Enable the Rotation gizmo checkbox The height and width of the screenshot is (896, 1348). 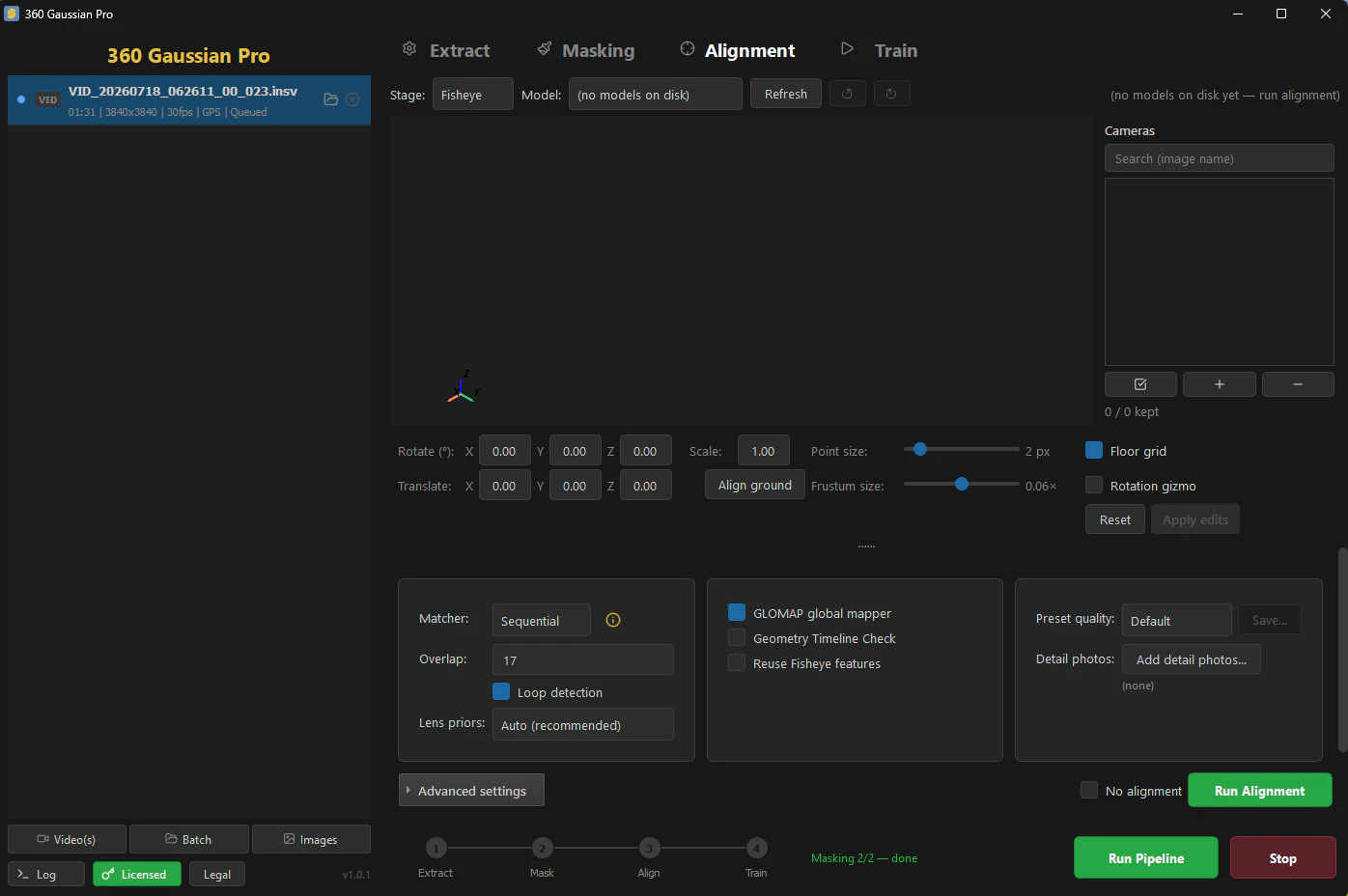pos(1094,485)
